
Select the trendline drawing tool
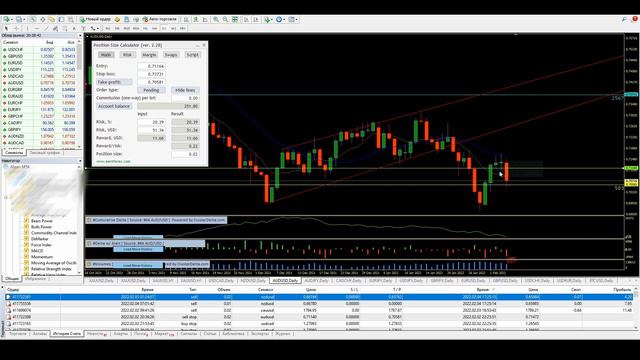[x=46, y=28]
